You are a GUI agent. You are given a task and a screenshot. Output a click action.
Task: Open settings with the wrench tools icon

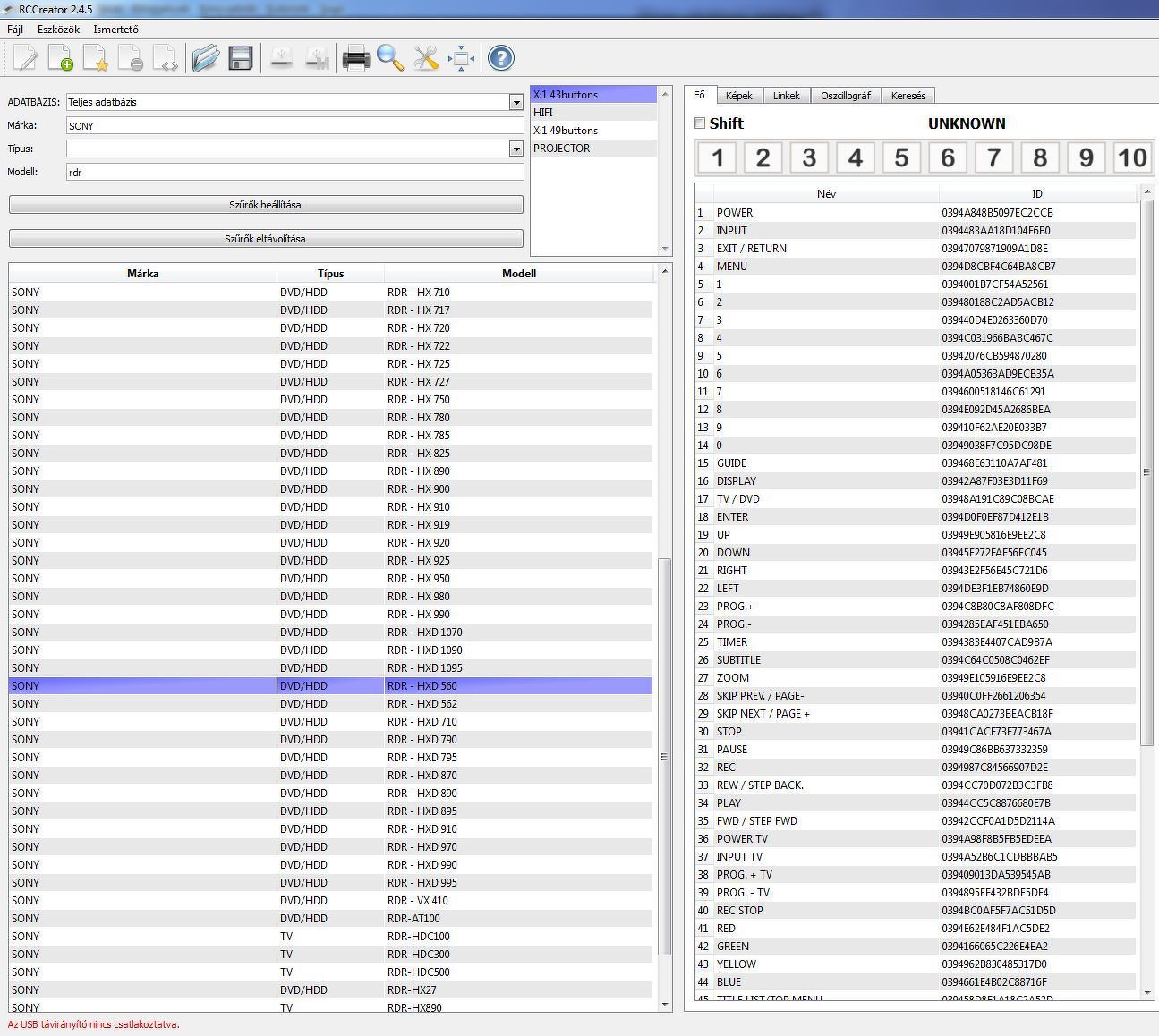tap(426, 59)
